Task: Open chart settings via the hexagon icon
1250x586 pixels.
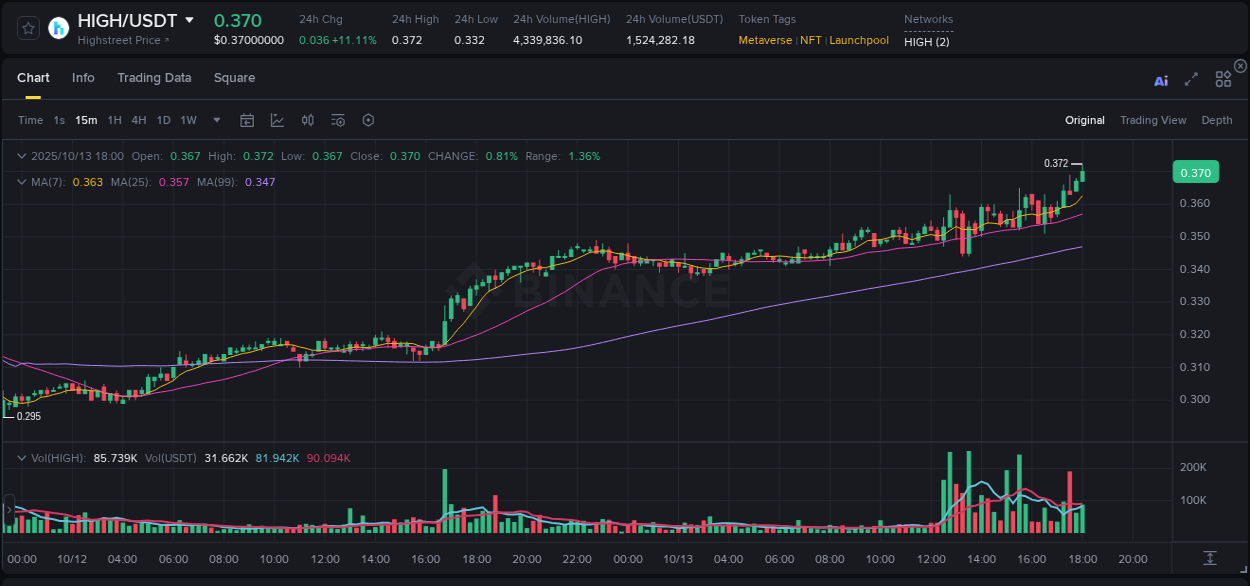Action: click(x=368, y=119)
